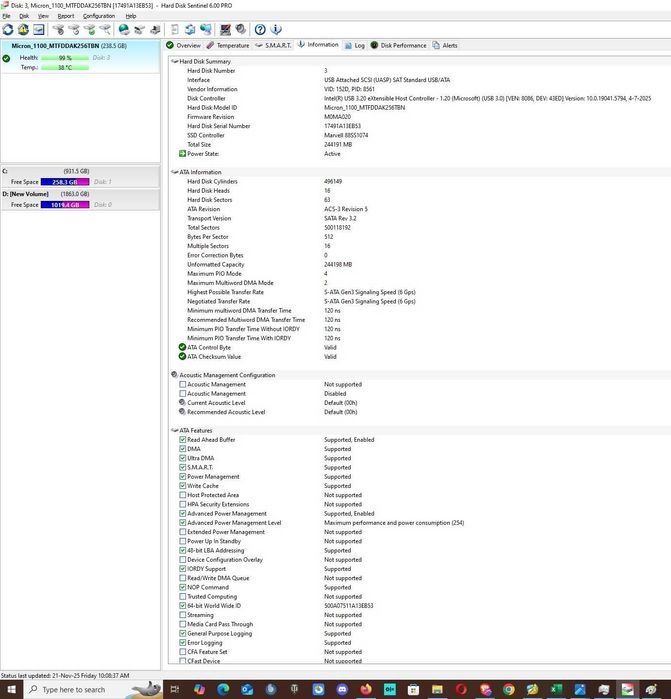Toggle the Trusted Computing checkbox
671x699 pixels.
[182, 596]
